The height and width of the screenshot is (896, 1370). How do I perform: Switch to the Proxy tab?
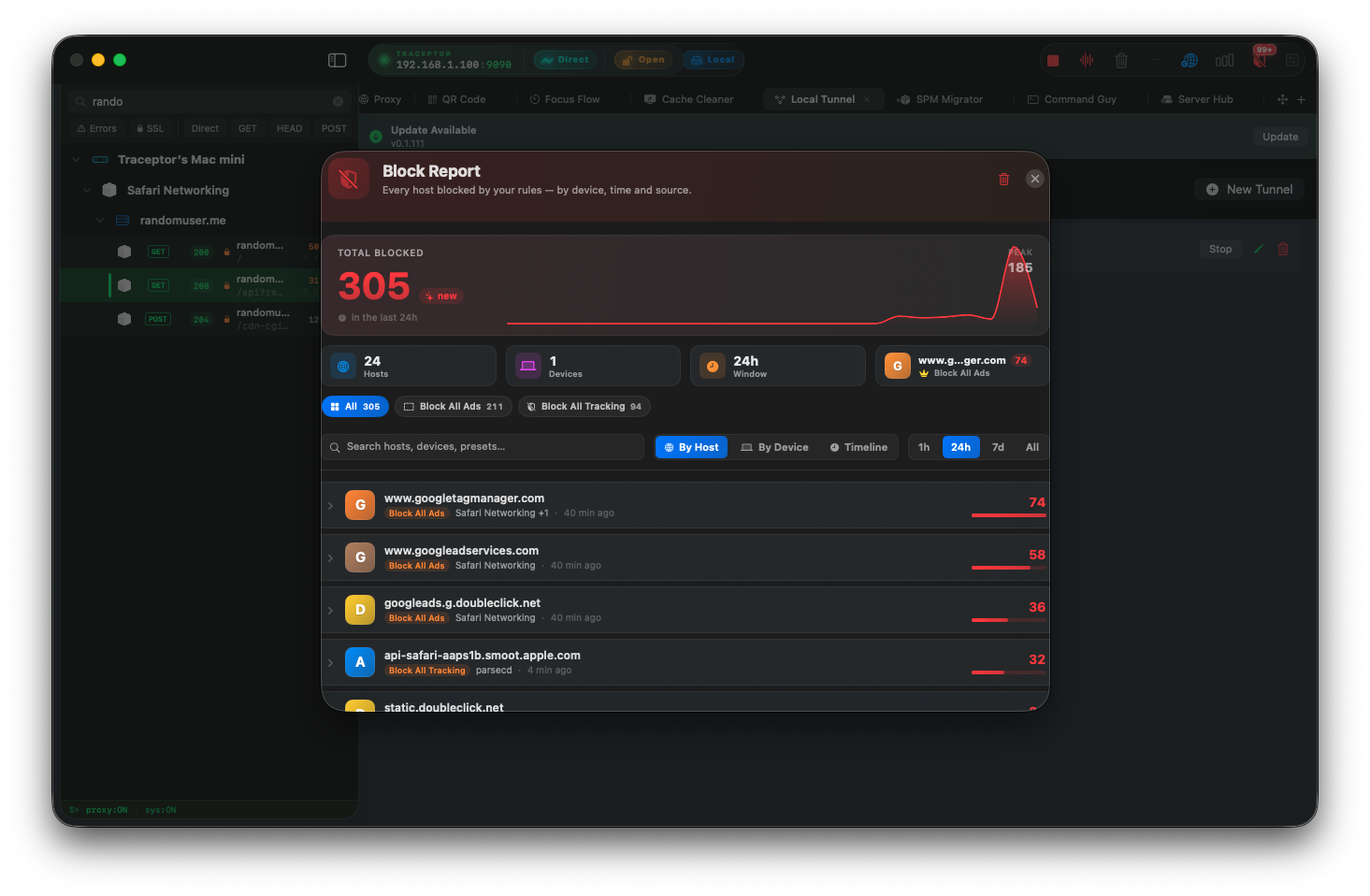point(381,99)
